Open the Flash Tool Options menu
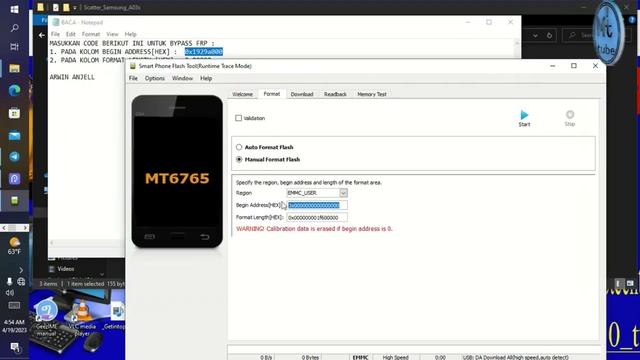Image resolution: width=640 pixels, height=360 pixels. pos(155,78)
